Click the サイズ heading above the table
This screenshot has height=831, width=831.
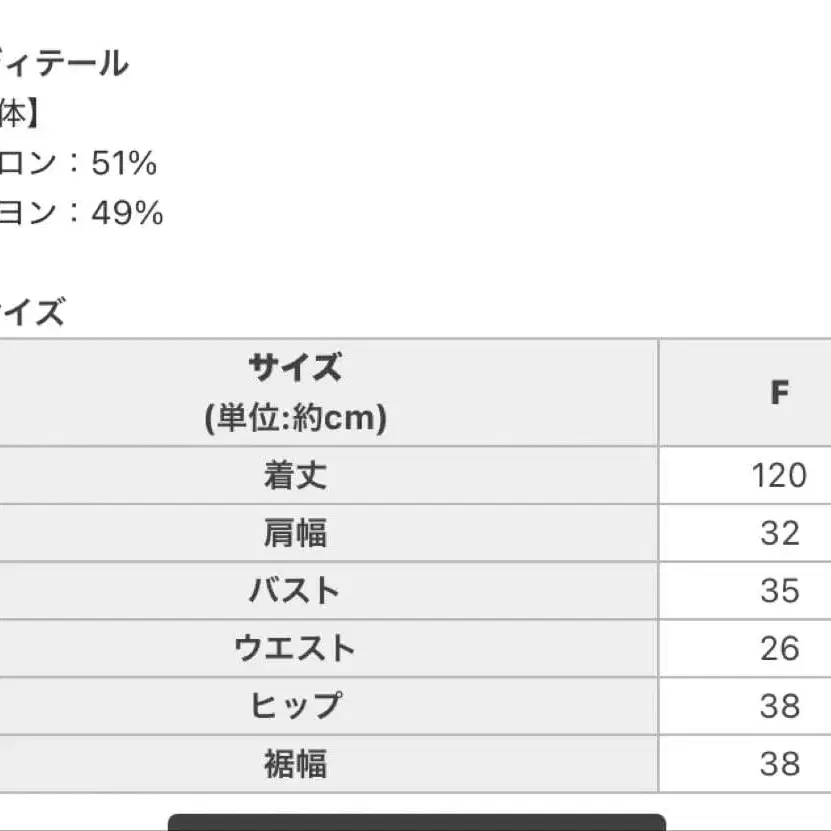32,312
